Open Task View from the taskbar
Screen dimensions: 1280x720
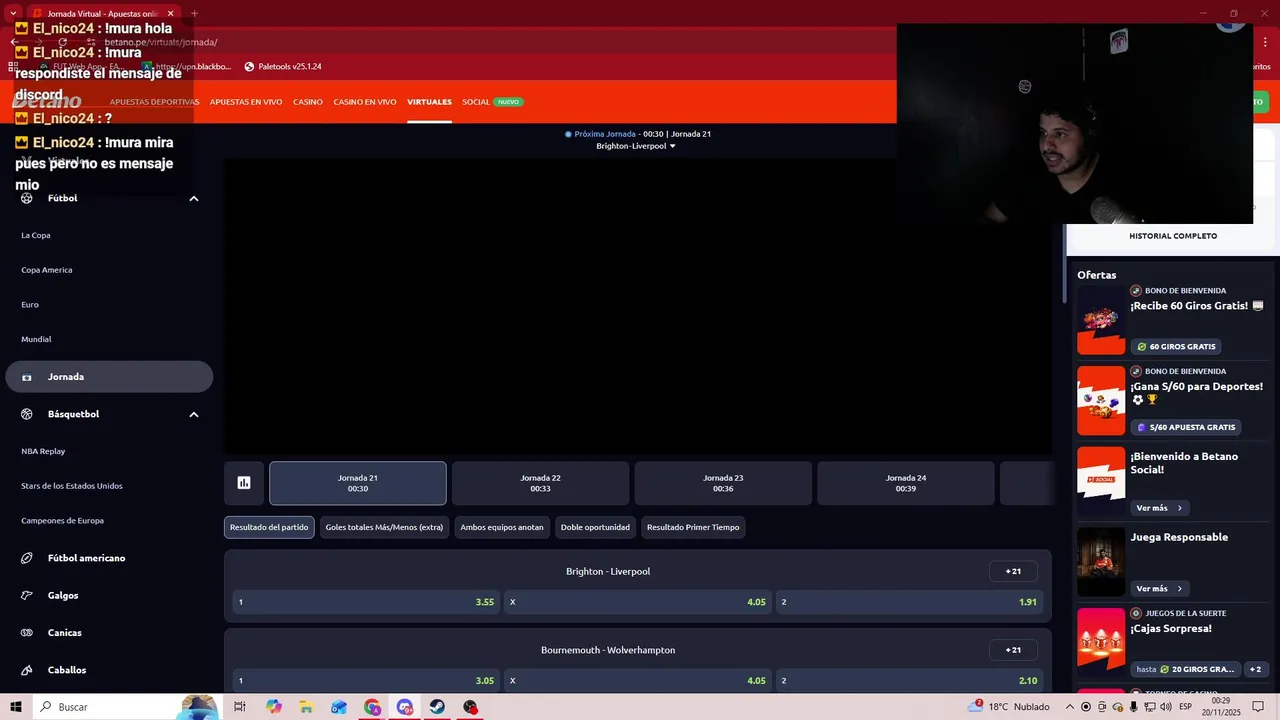coord(240,707)
